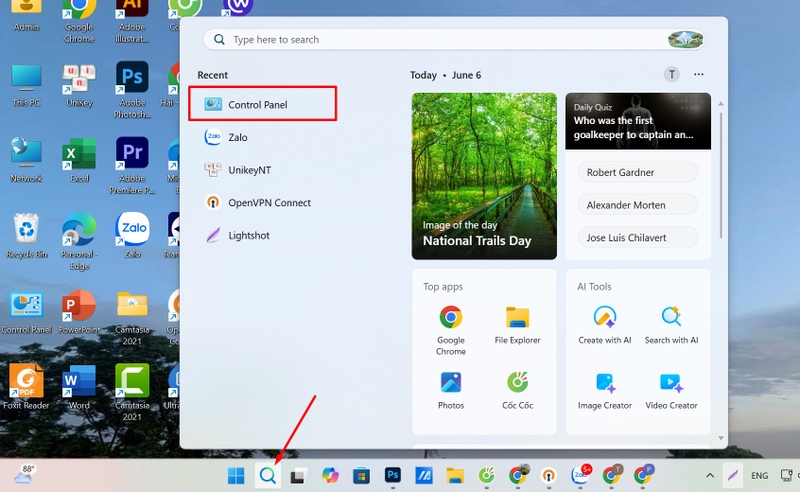Select the Network desktop icon

(x=27, y=160)
